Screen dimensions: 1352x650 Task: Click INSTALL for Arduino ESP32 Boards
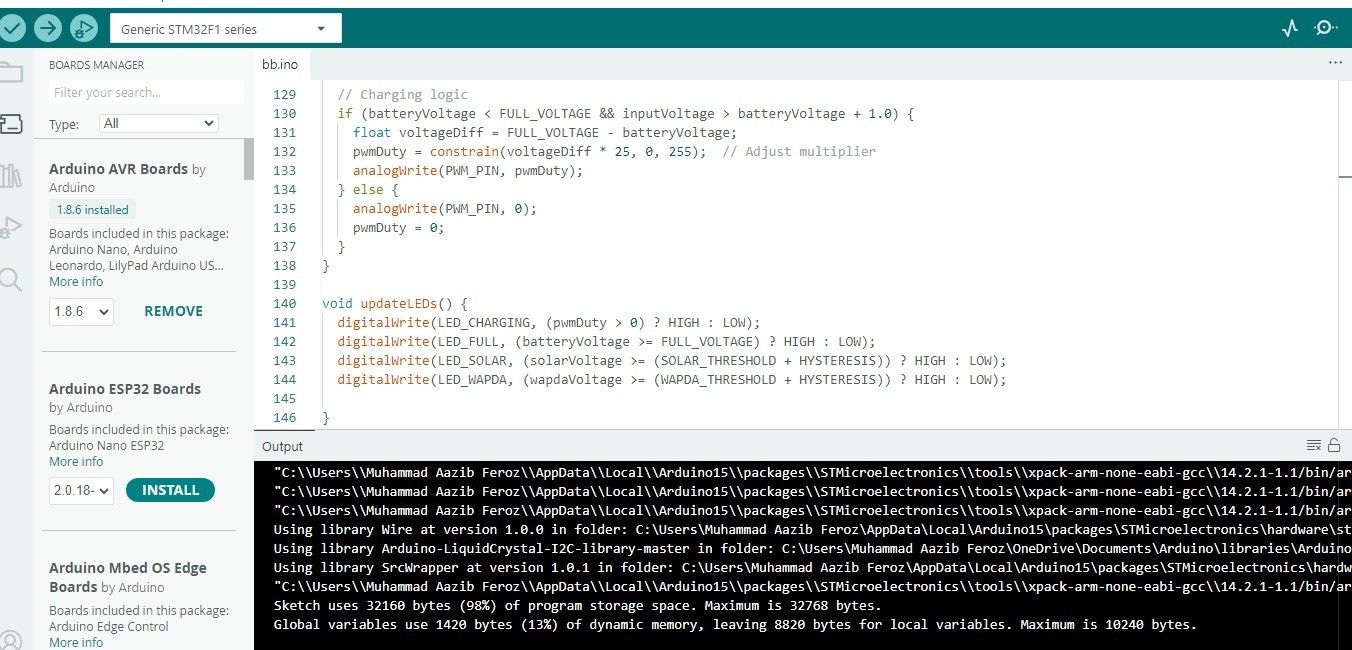click(x=170, y=490)
